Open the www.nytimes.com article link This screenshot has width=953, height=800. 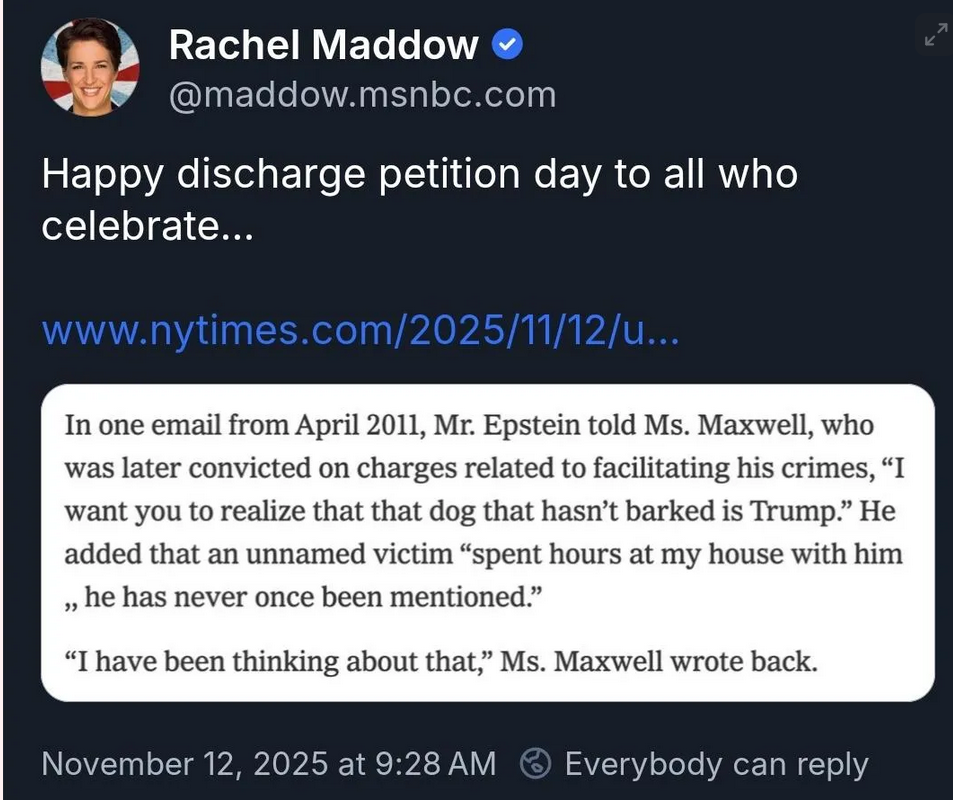360,330
